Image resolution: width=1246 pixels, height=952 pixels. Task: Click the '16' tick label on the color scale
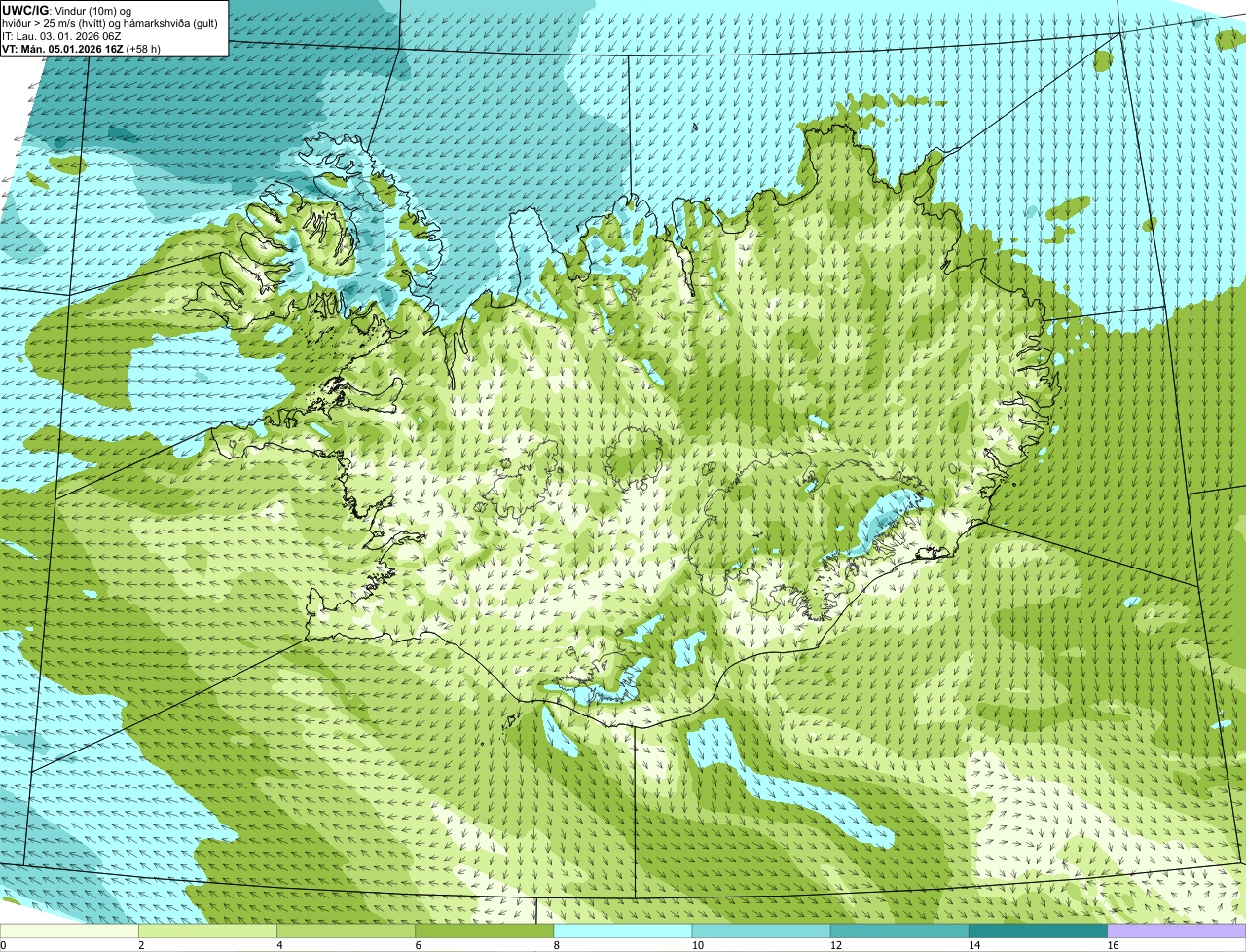(1112, 945)
